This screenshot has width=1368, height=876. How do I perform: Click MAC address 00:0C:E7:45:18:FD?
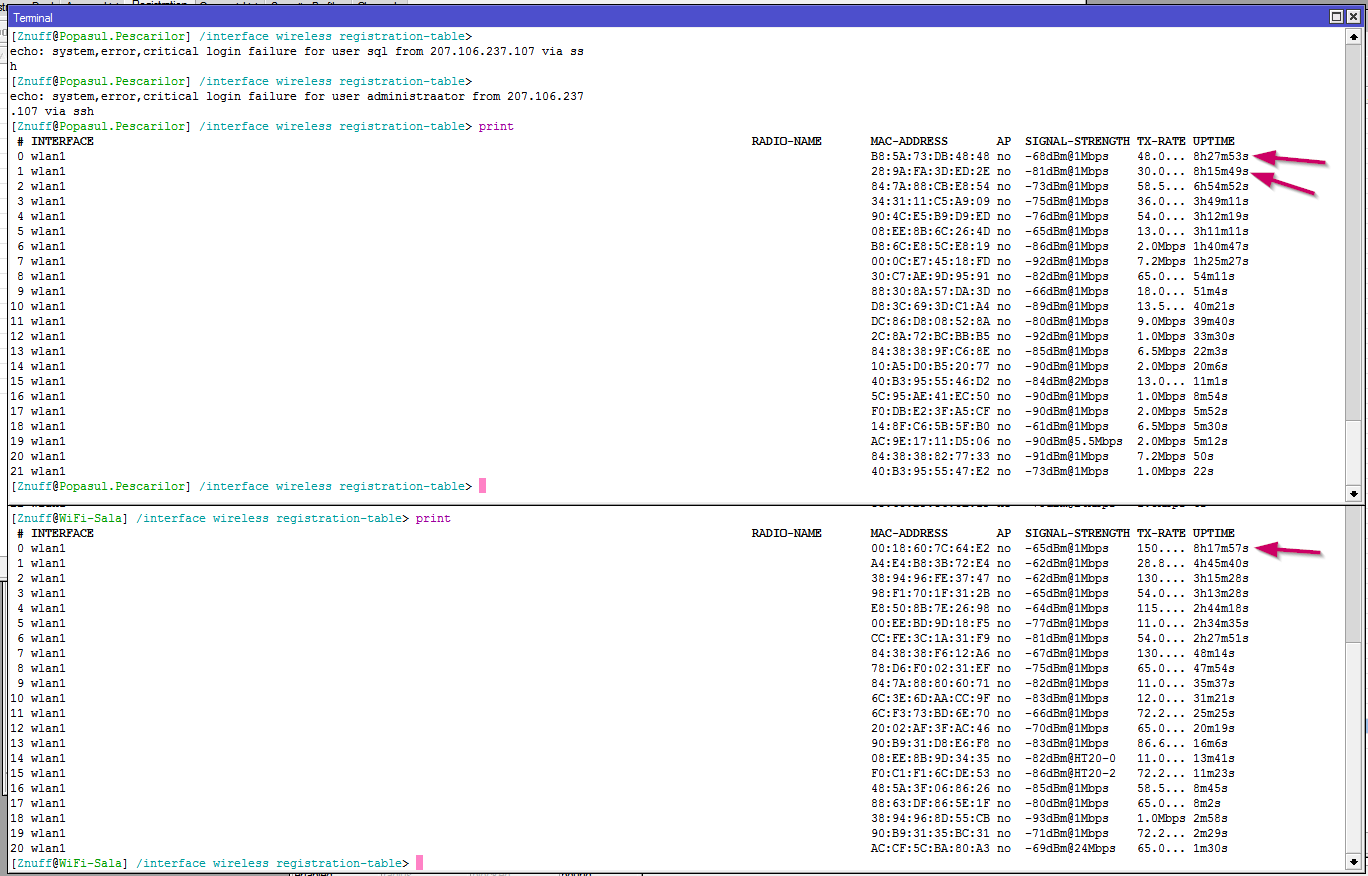(930, 261)
